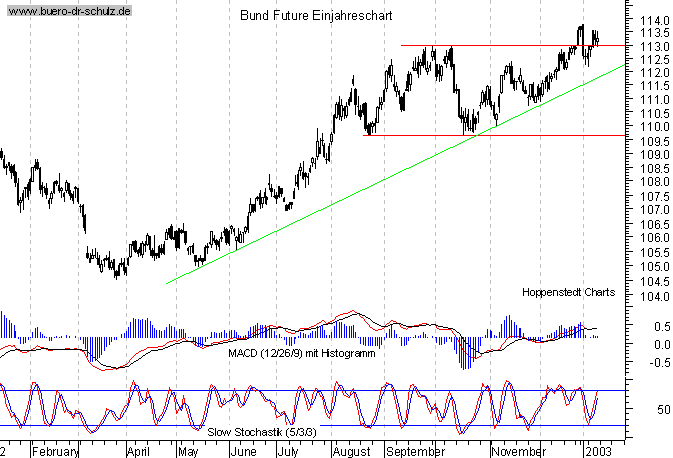Click the 111.0 price axis value
The width and height of the screenshot is (673, 458).
[655, 100]
